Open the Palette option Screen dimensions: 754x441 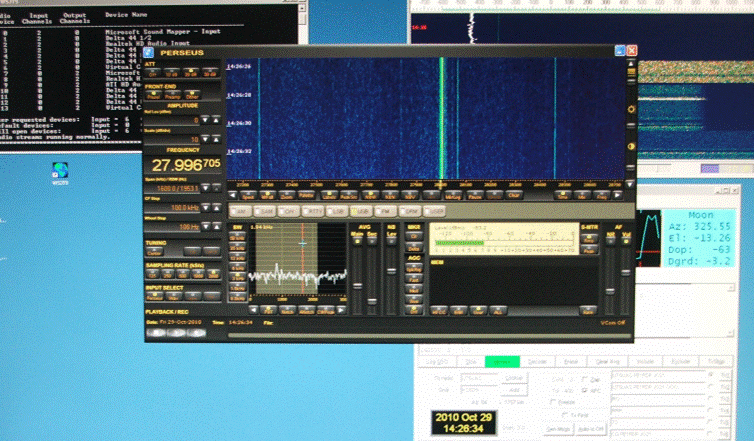pyautogui.click(x=306, y=195)
